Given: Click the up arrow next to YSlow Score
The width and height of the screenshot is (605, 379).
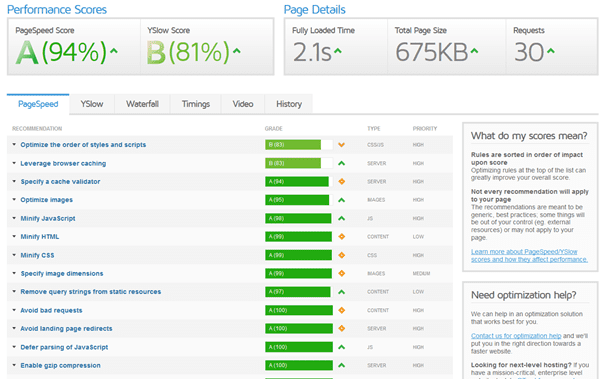Looking at the screenshot, I should (x=237, y=51).
